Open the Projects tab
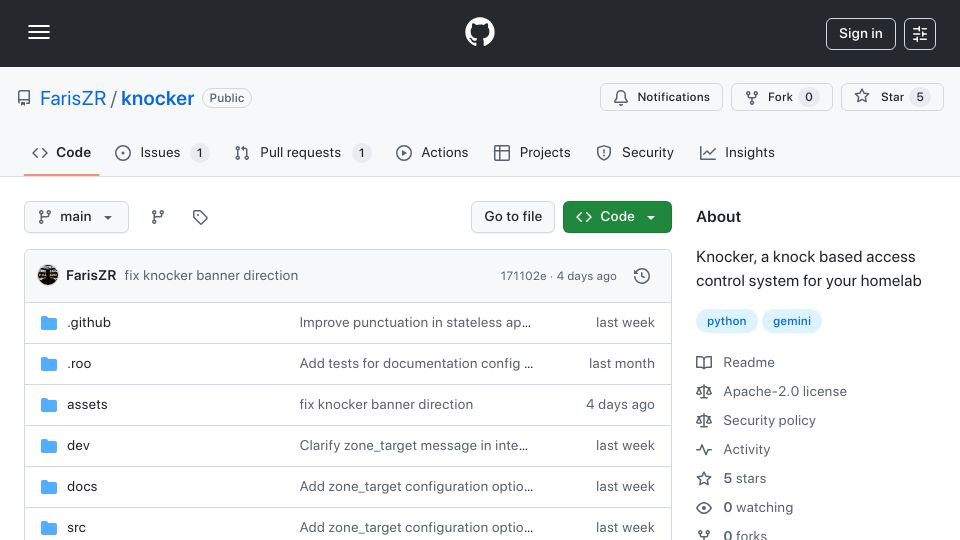This screenshot has height=540, width=960. [531, 152]
